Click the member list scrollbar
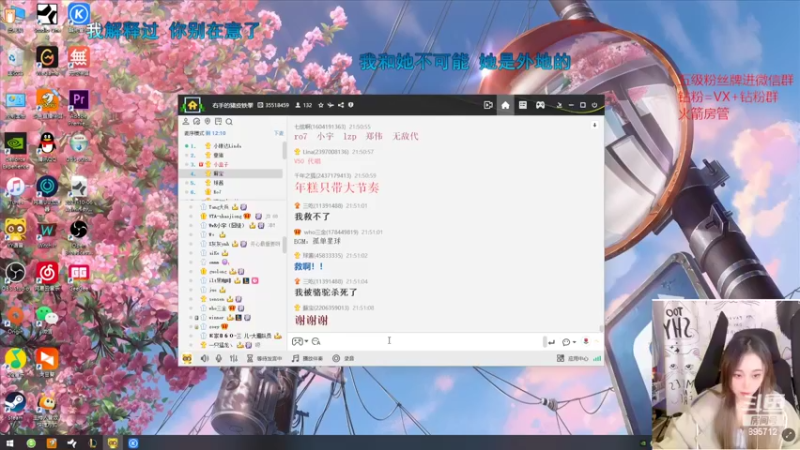Image resolution: width=800 pixels, height=450 pixels. 284,245
